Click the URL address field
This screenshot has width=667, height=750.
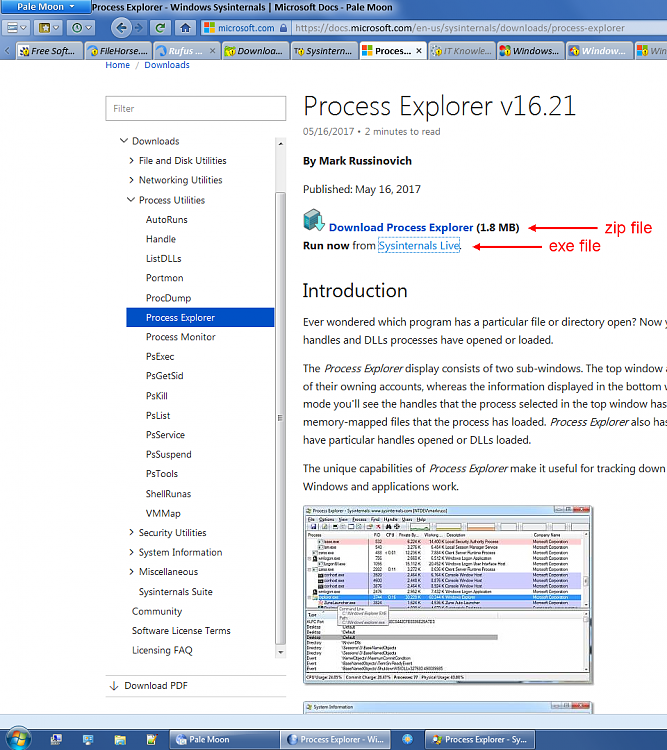(478, 28)
